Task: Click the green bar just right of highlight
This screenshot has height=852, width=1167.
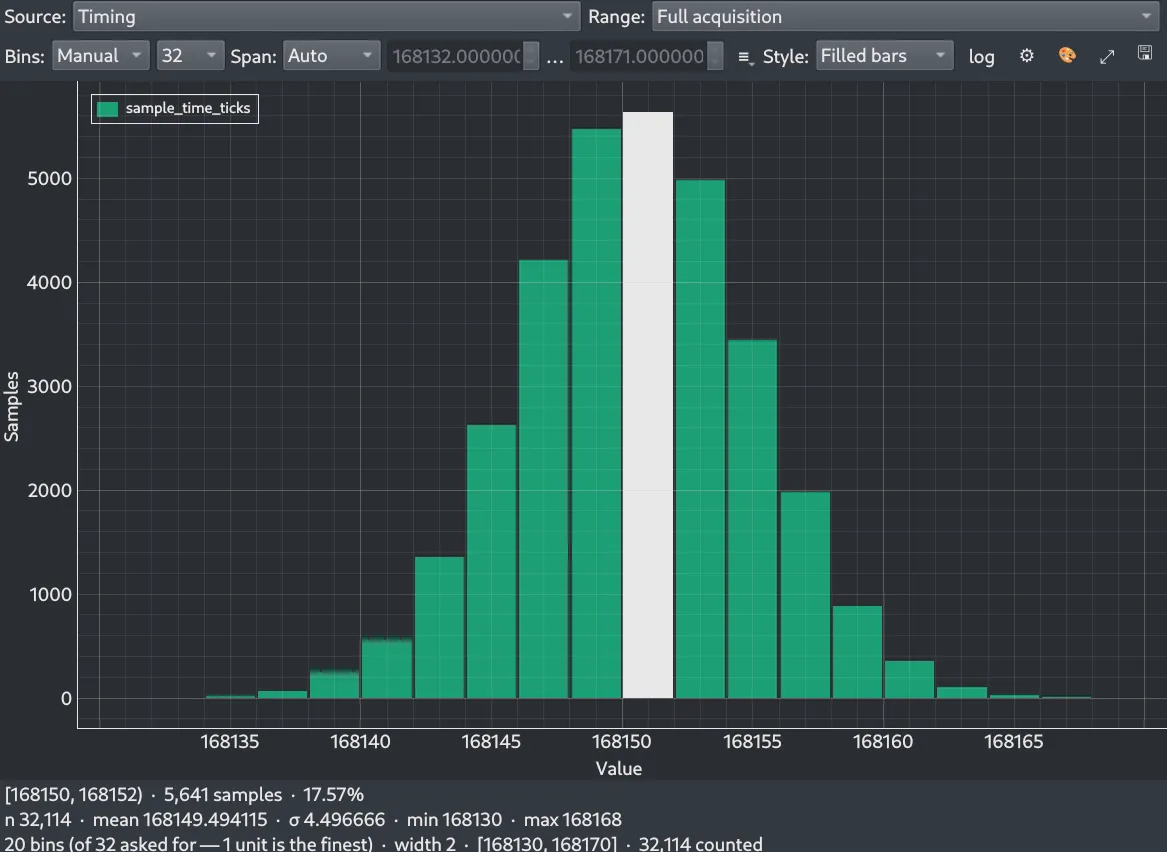Action: 700,439
